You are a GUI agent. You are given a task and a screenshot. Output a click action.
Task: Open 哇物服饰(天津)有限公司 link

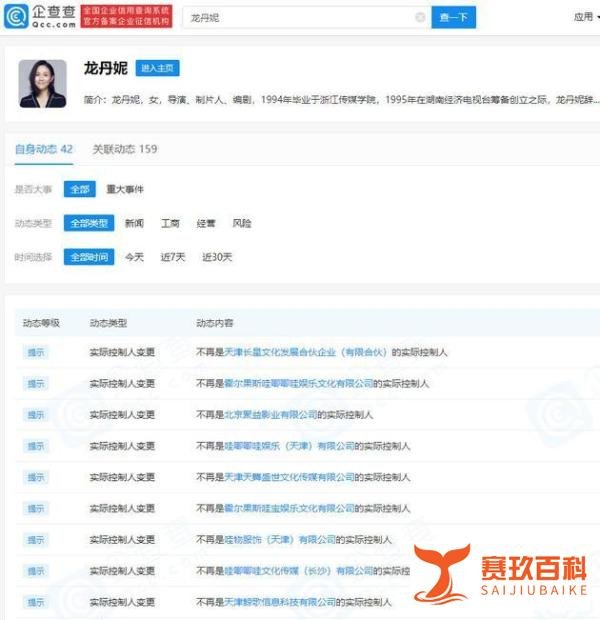coord(280,540)
